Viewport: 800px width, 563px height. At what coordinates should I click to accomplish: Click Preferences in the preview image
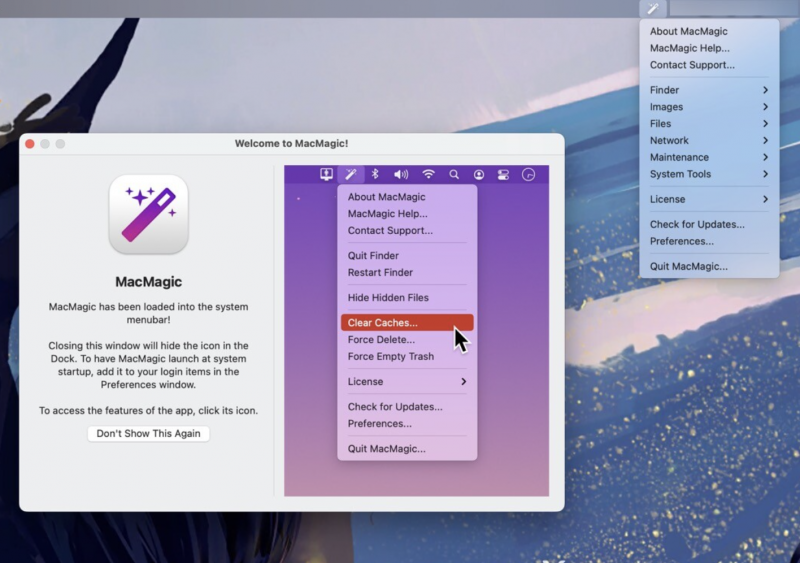click(x=407, y=423)
